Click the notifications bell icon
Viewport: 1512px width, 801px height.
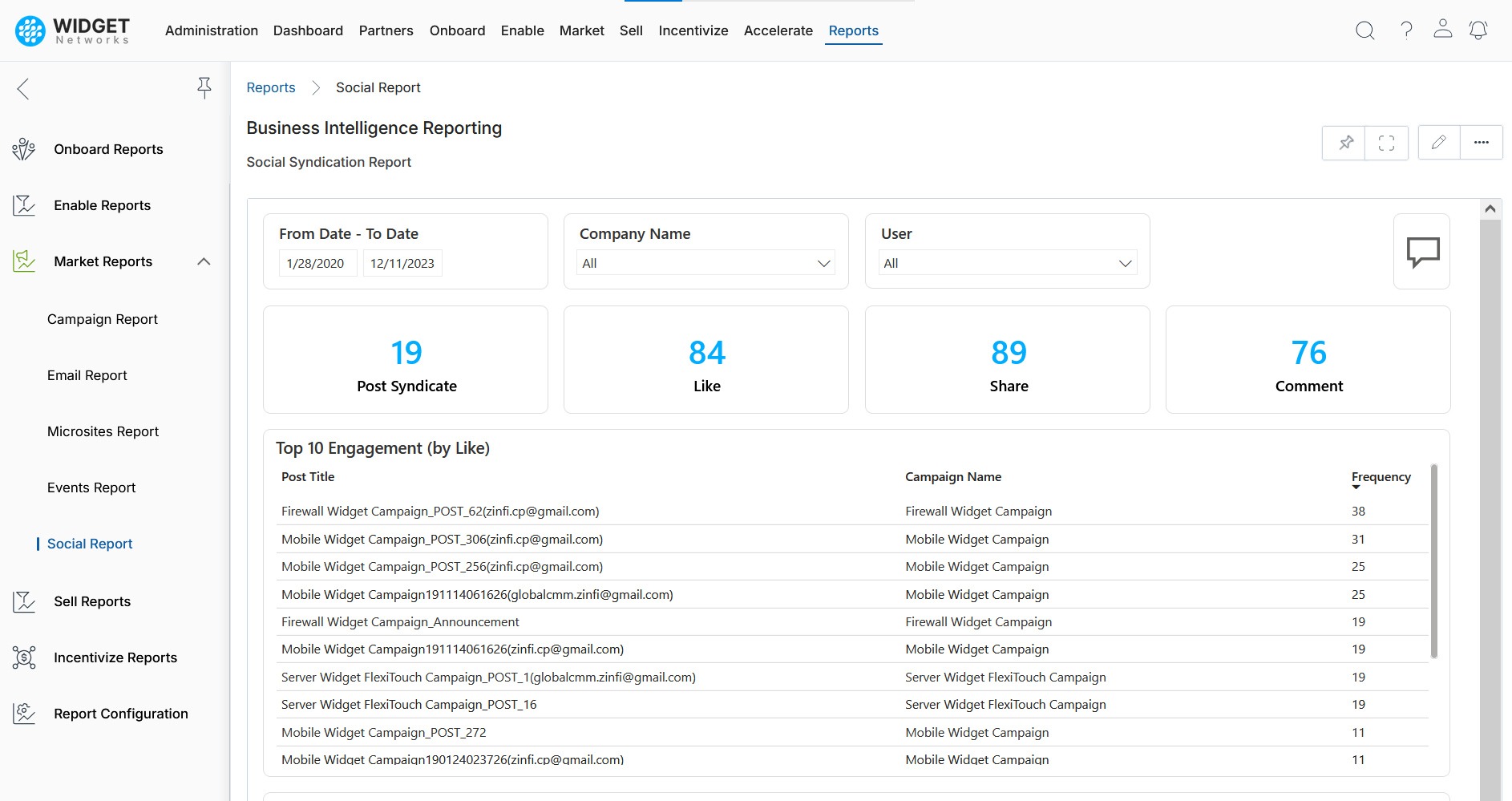click(1478, 30)
